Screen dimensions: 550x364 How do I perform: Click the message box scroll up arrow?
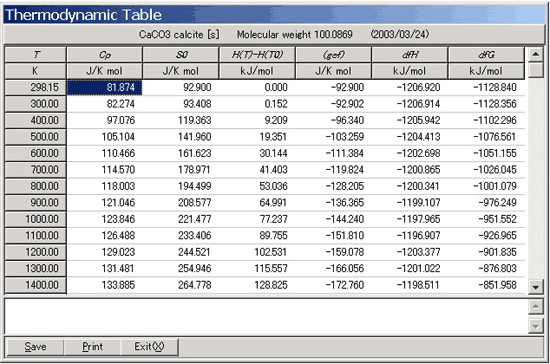[535, 307]
